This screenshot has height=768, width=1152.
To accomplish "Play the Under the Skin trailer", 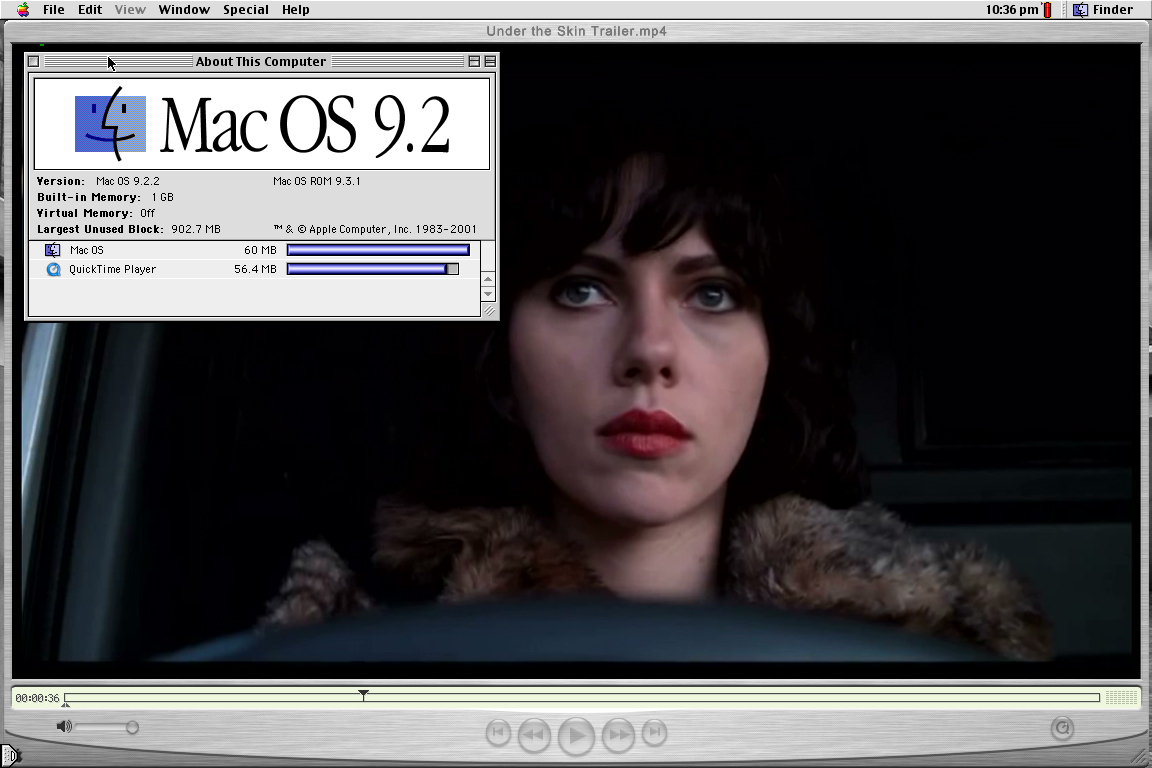I will point(577,735).
